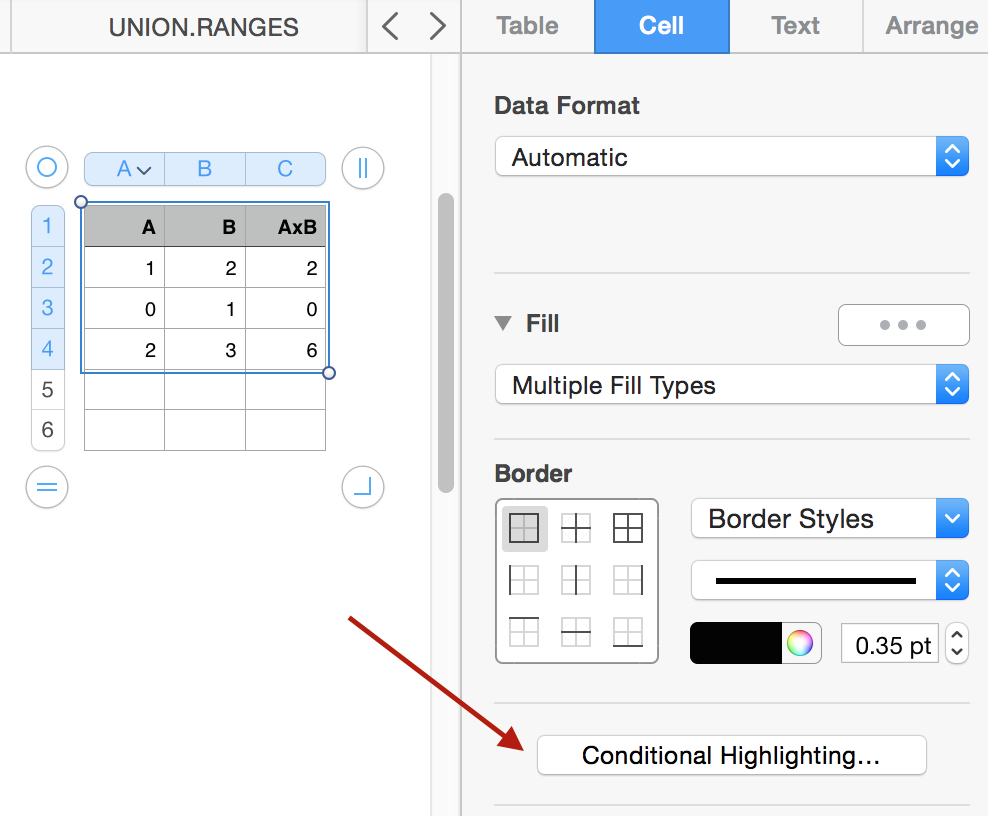
Task: Open the Multiple Fill Types dropdown
Action: click(x=731, y=385)
